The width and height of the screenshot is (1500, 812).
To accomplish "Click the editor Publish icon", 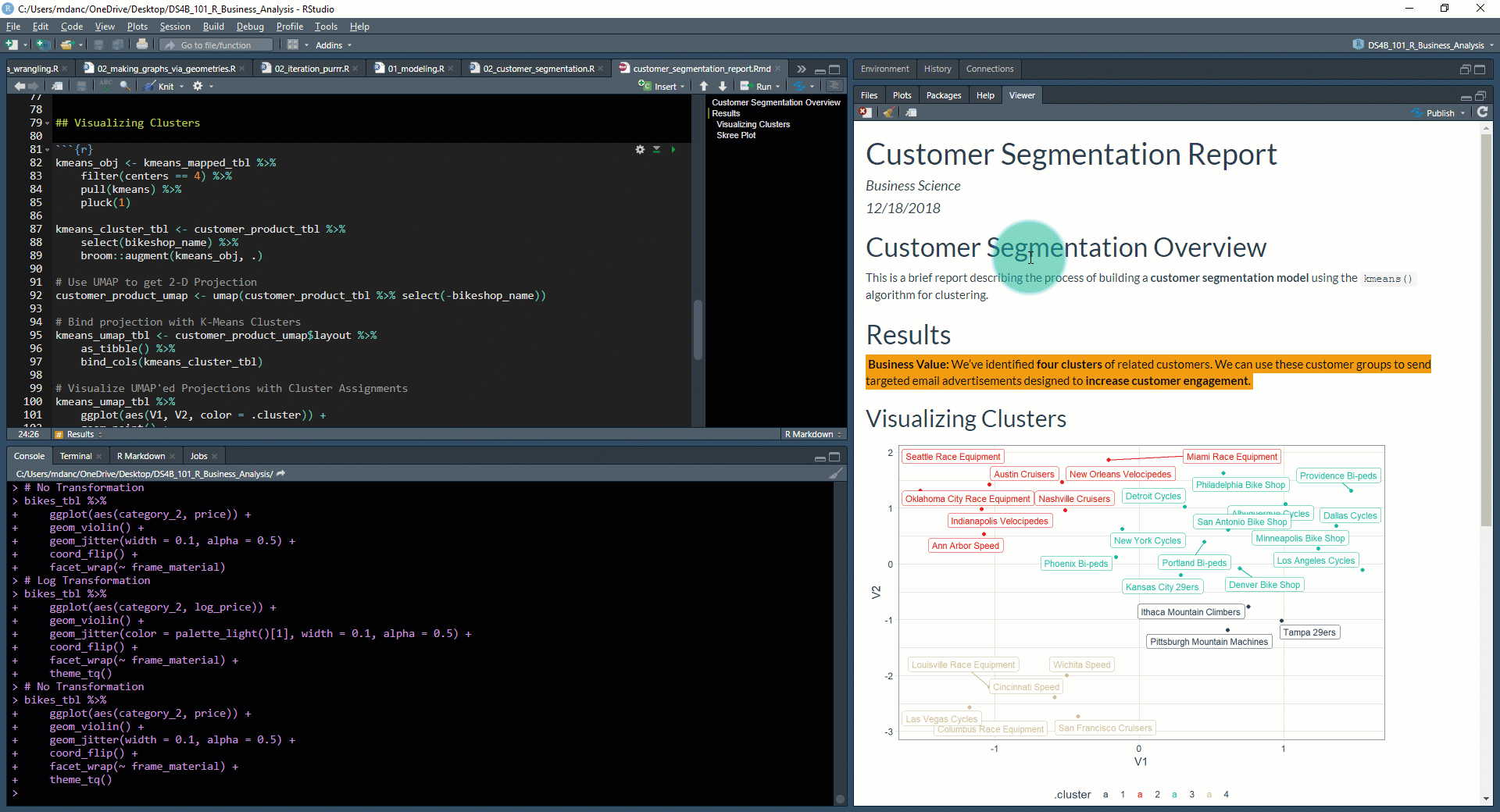I will click(x=798, y=86).
